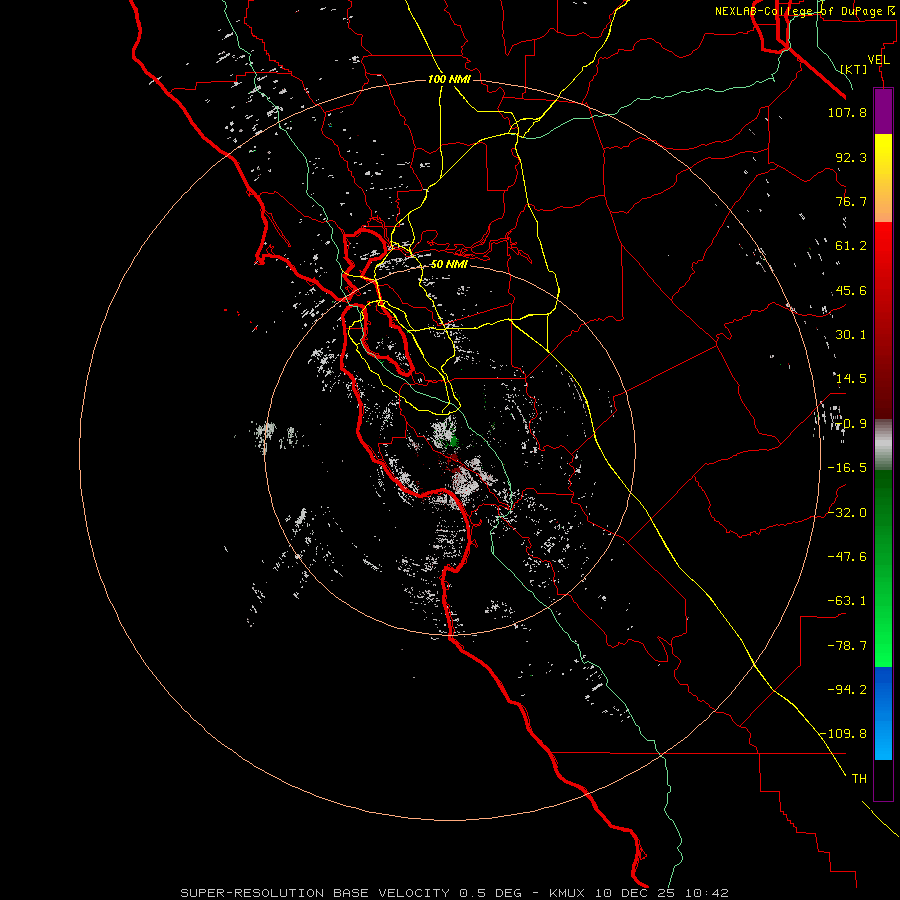Click the 'KMUX' radar site identifier
The image size is (900, 900).
568,893
